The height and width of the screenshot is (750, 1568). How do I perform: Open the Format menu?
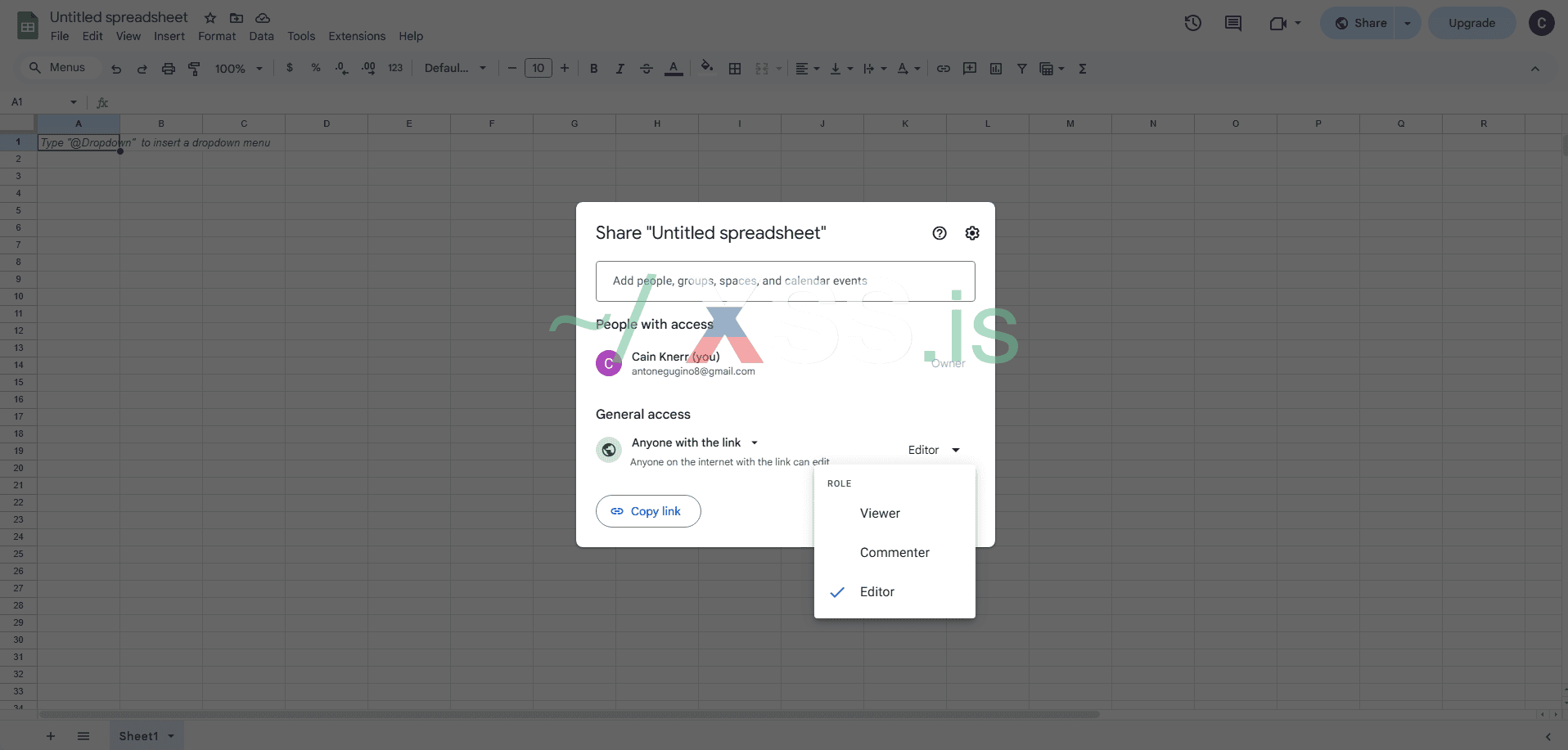pos(217,36)
